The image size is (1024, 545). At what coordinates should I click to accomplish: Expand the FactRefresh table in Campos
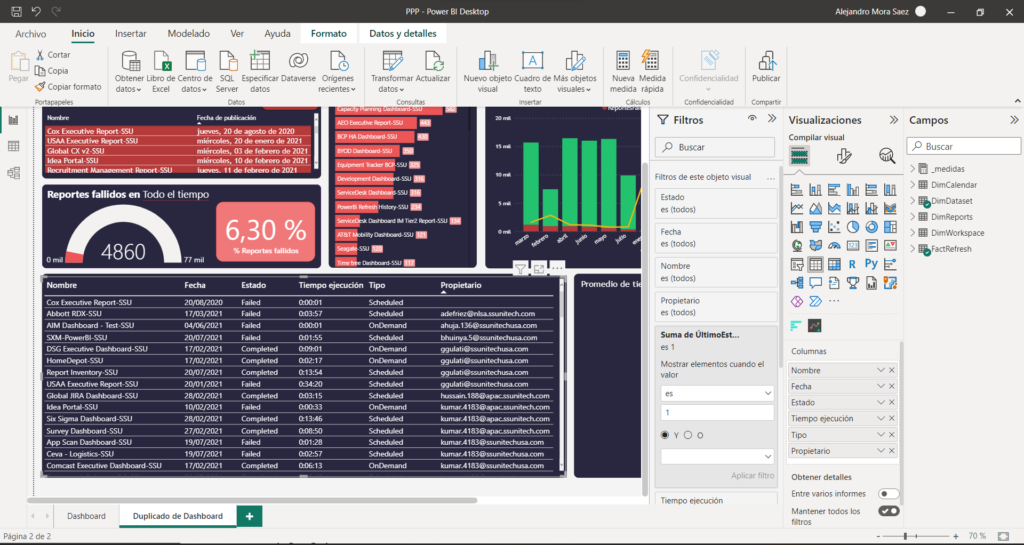[x=912, y=249]
